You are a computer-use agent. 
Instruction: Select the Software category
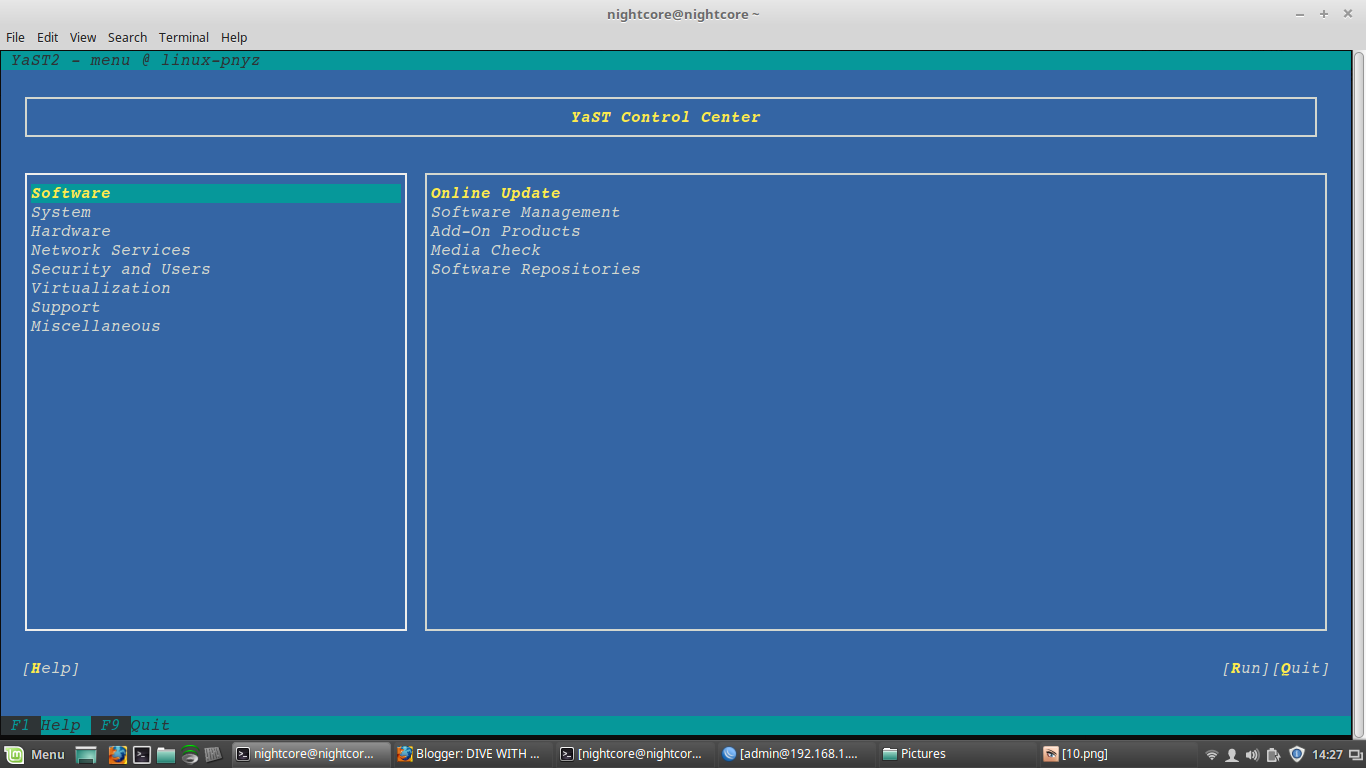(x=215, y=193)
